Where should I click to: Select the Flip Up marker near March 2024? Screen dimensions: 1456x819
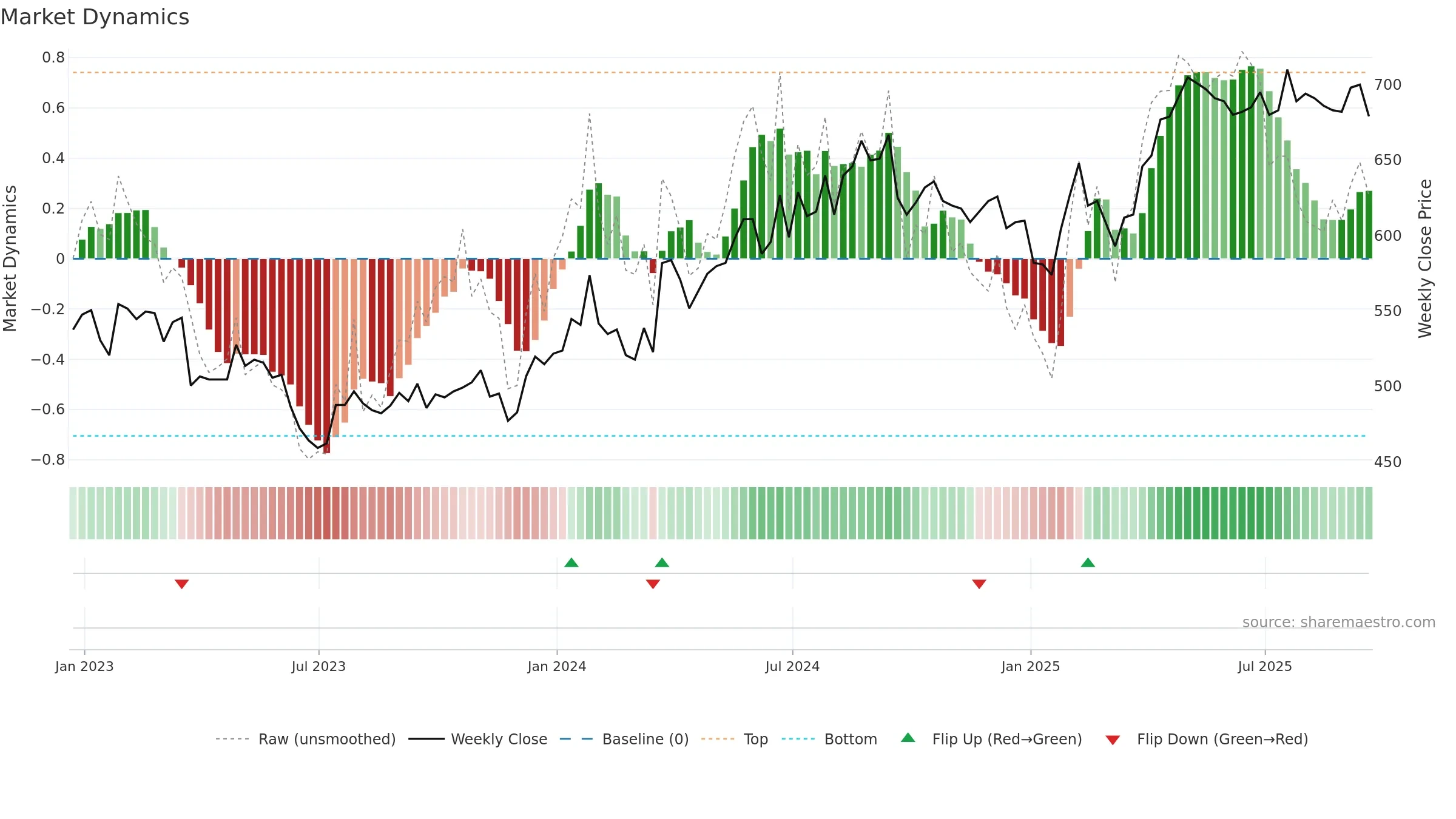coord(662,562)
